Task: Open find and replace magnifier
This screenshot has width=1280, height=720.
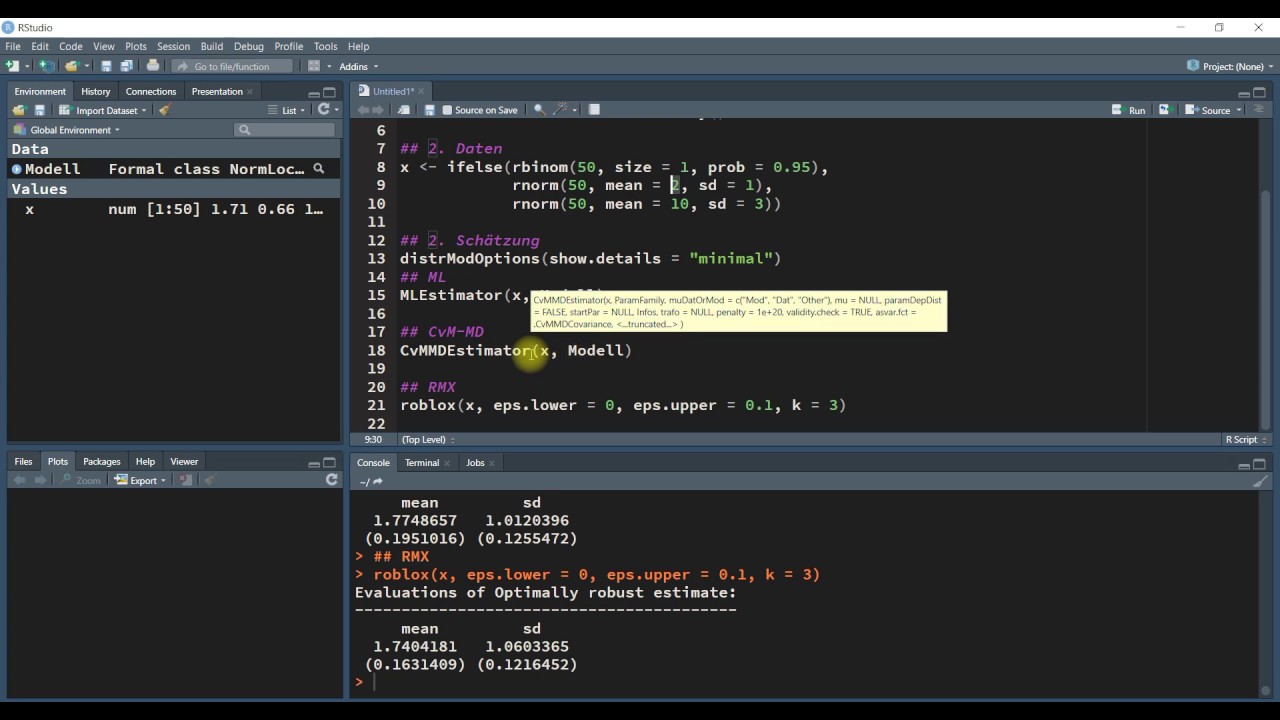Action: tap(539, 110)
